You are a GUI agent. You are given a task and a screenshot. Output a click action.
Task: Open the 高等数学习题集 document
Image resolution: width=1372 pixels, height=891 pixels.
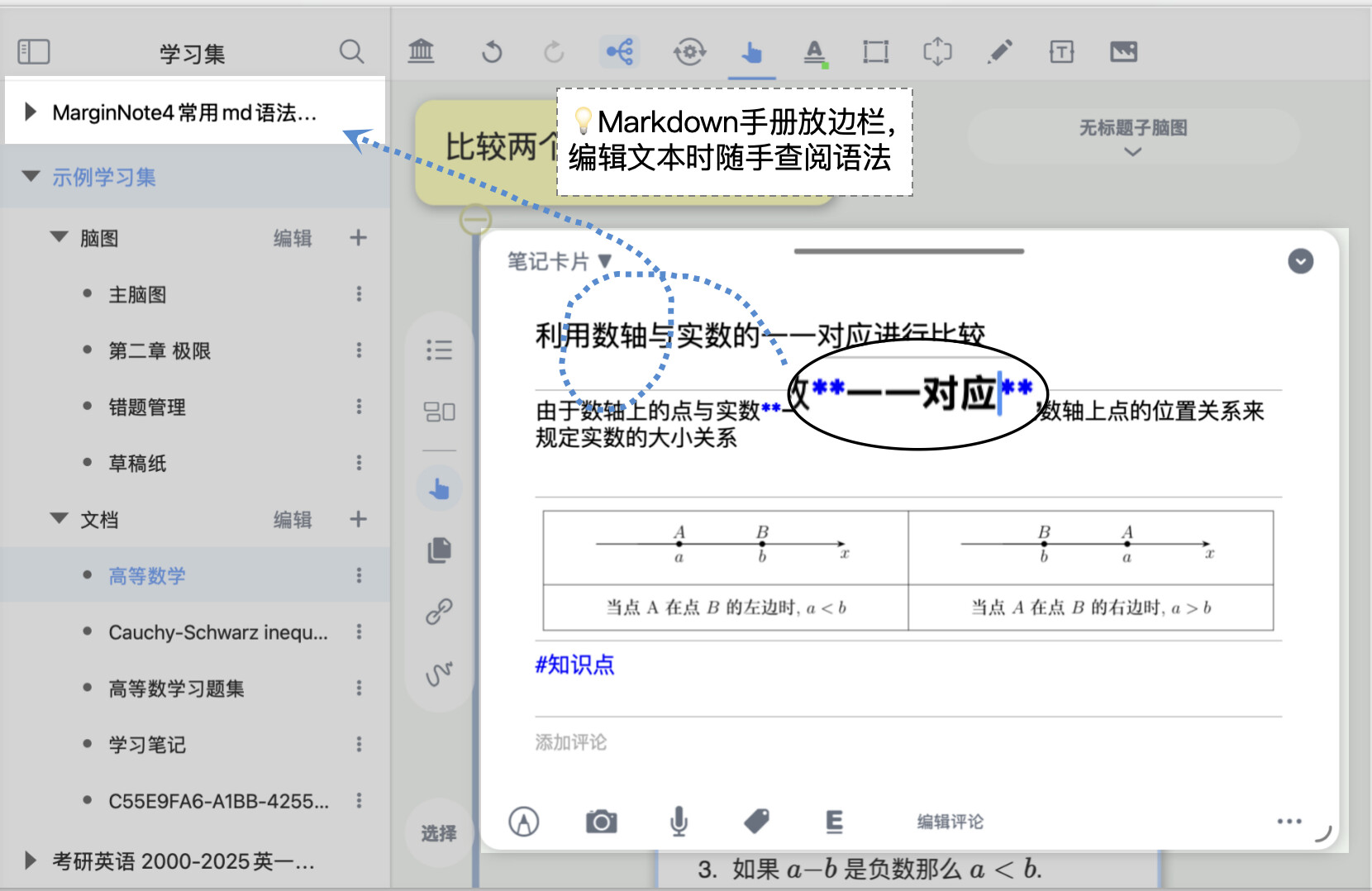176,688
